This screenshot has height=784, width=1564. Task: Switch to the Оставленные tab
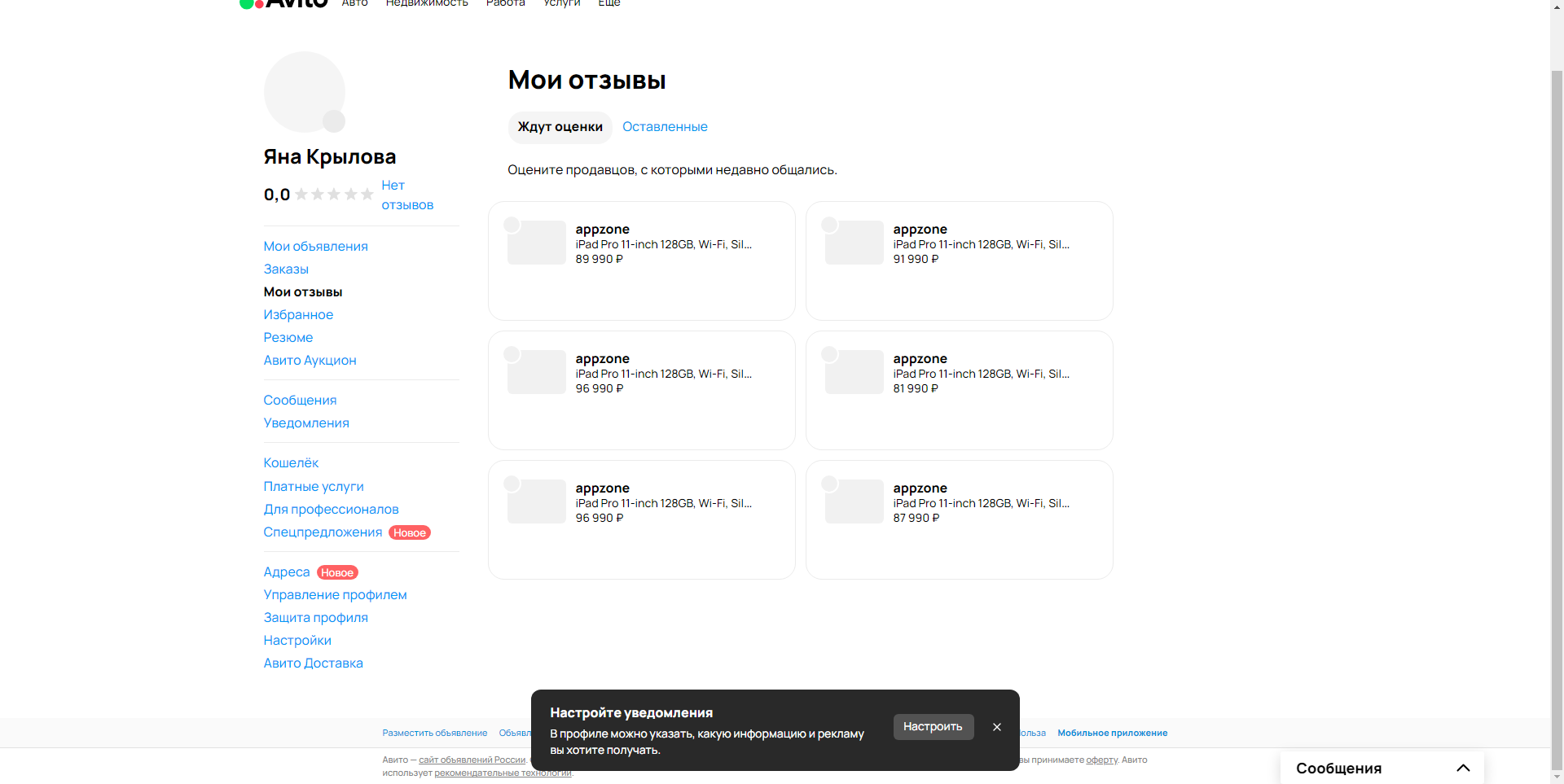coord(665,127)
